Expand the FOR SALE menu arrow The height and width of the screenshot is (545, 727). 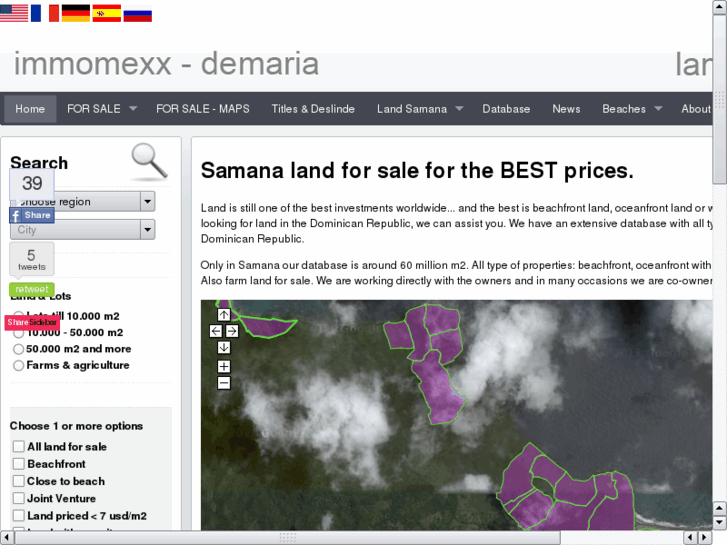click(133, 109)
